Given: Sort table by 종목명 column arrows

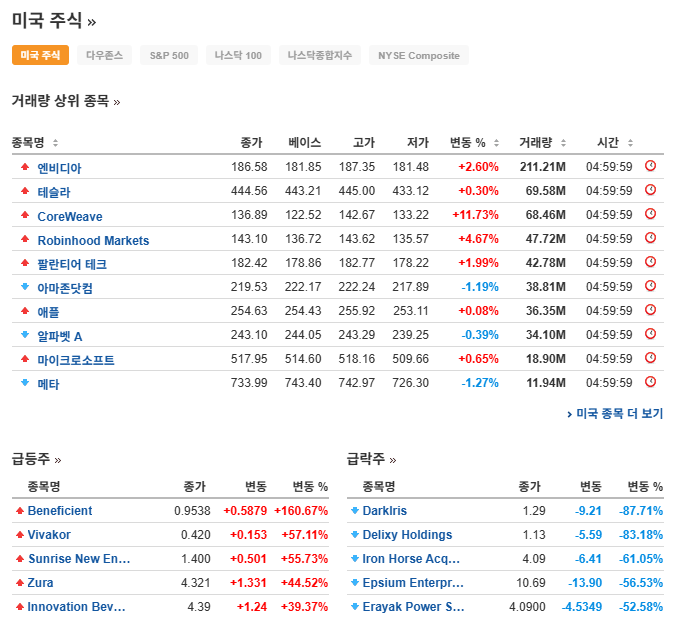Looking at the screenshot, I should pyautogui.click(x=55, y=143).
